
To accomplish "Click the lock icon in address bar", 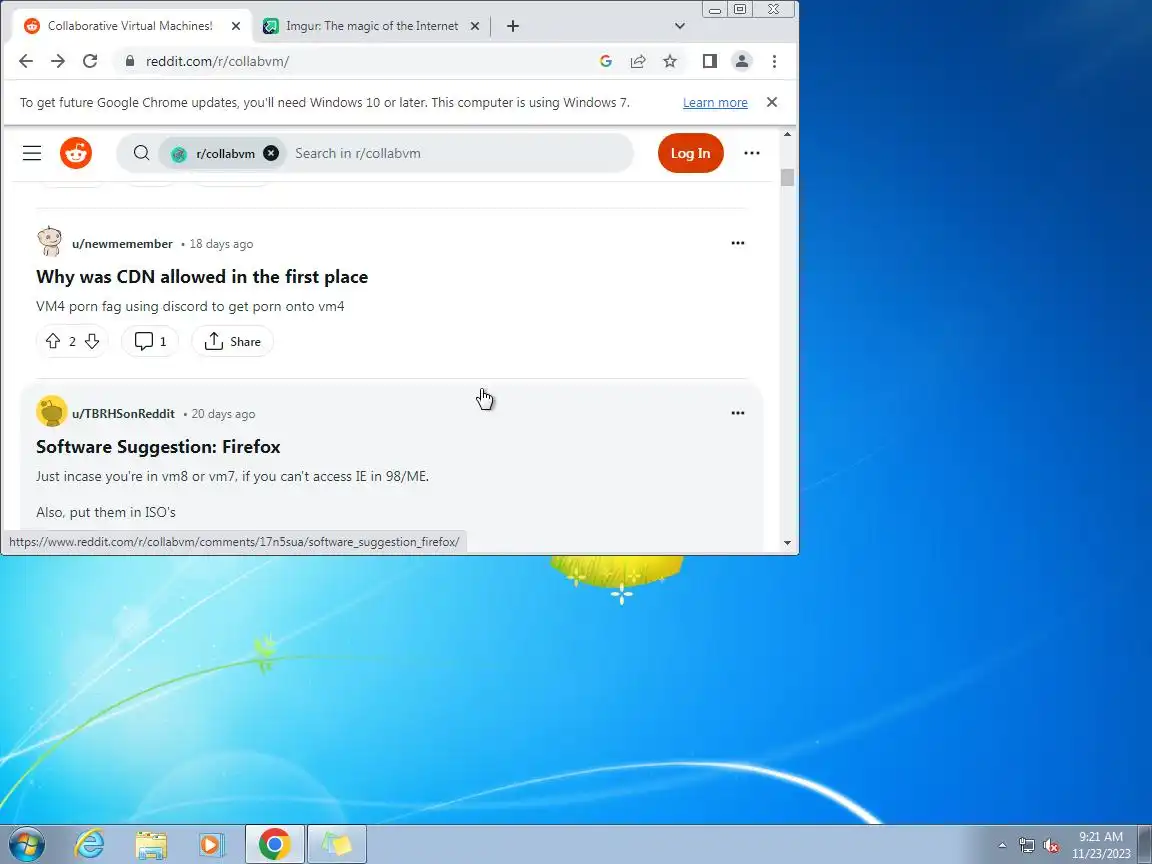I will pyautogui.click(x=130, y=61).
